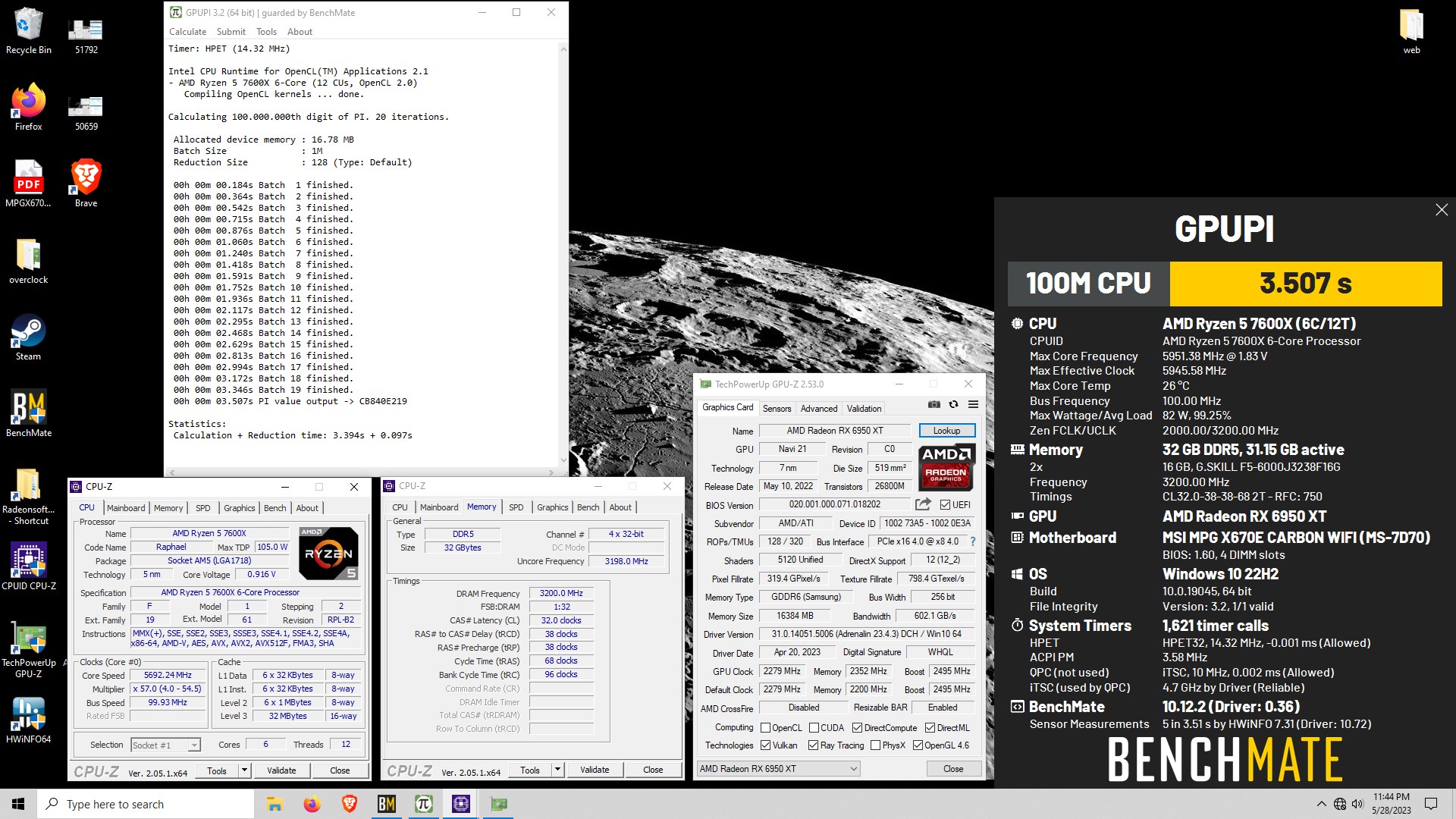
Task: Open File Explorer from the taskbar
Action: click(275, 804)
